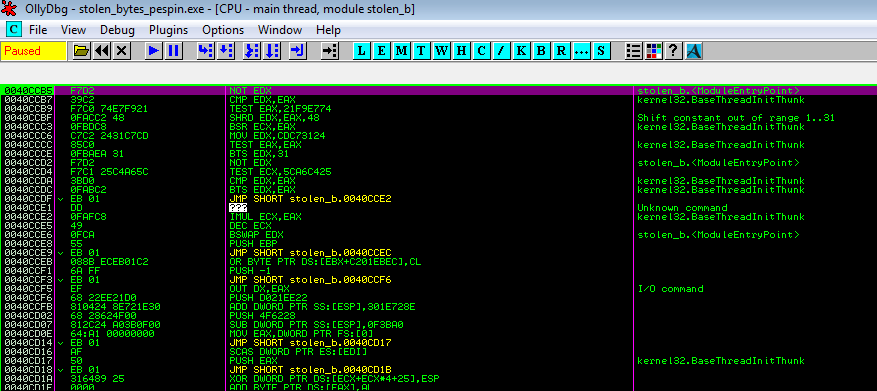
Task: Select address 0040CCB5 entry point row
Action: [x=438, y=91]
